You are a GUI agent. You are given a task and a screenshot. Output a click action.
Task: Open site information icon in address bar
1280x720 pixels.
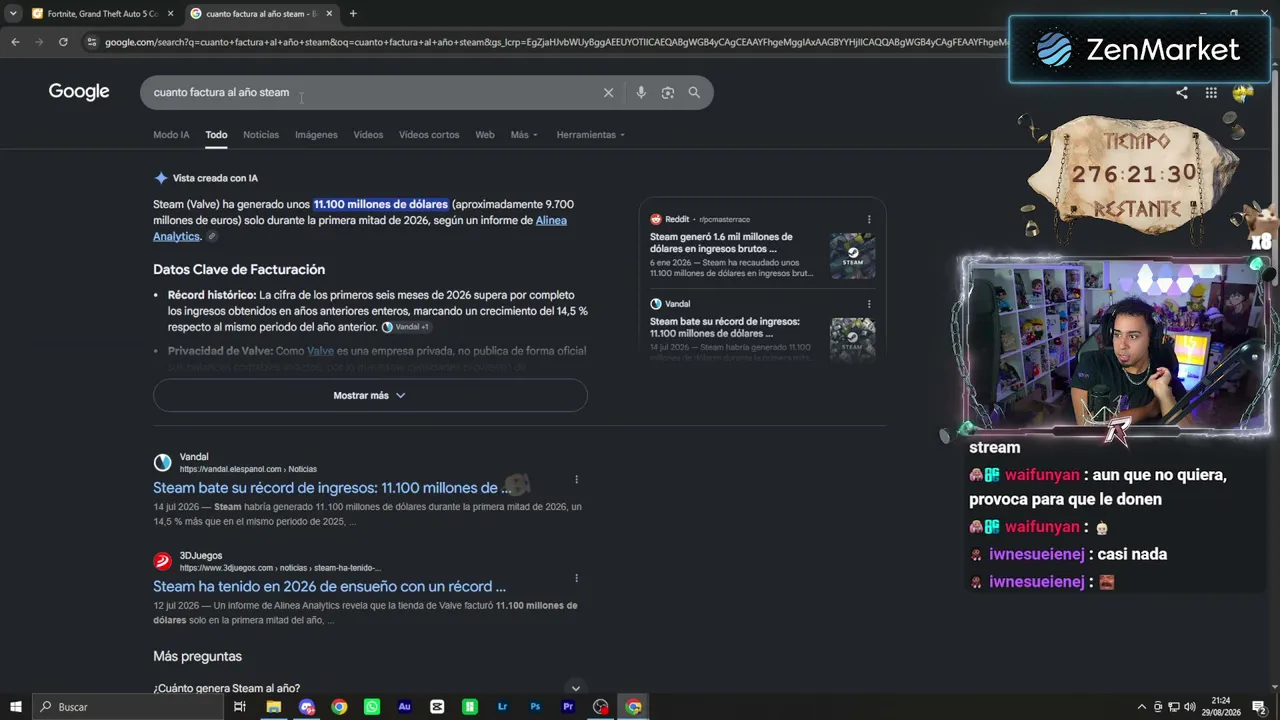tap(91, 42)
